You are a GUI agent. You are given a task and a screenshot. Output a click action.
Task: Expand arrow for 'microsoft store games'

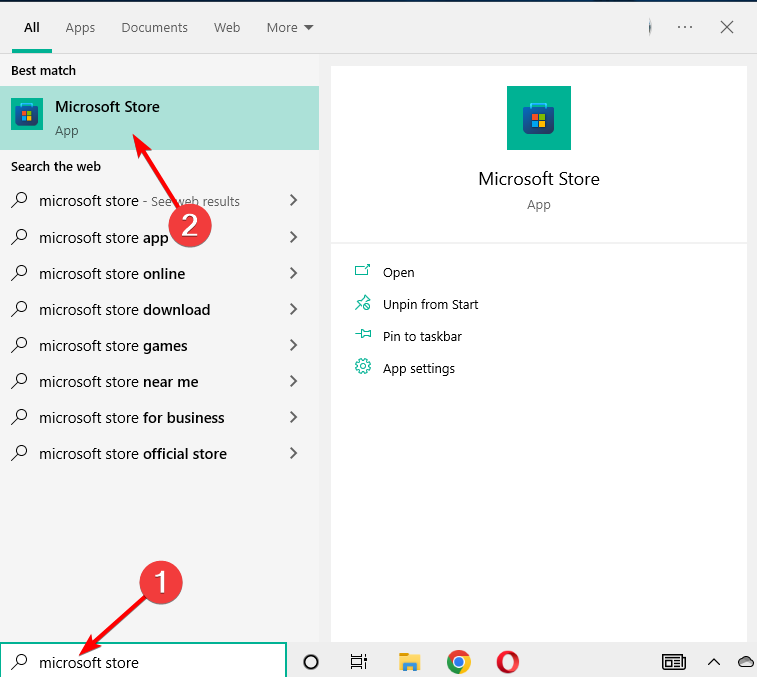pyautogui.click(x=293, y=345)
